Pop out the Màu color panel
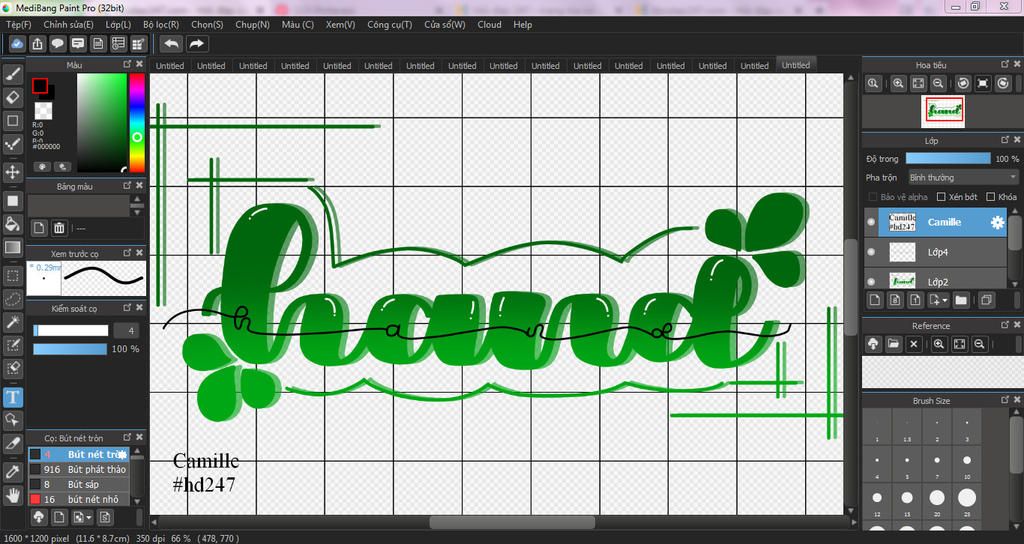The height and width of the screenshot is (544, 1024). (127, 65)
